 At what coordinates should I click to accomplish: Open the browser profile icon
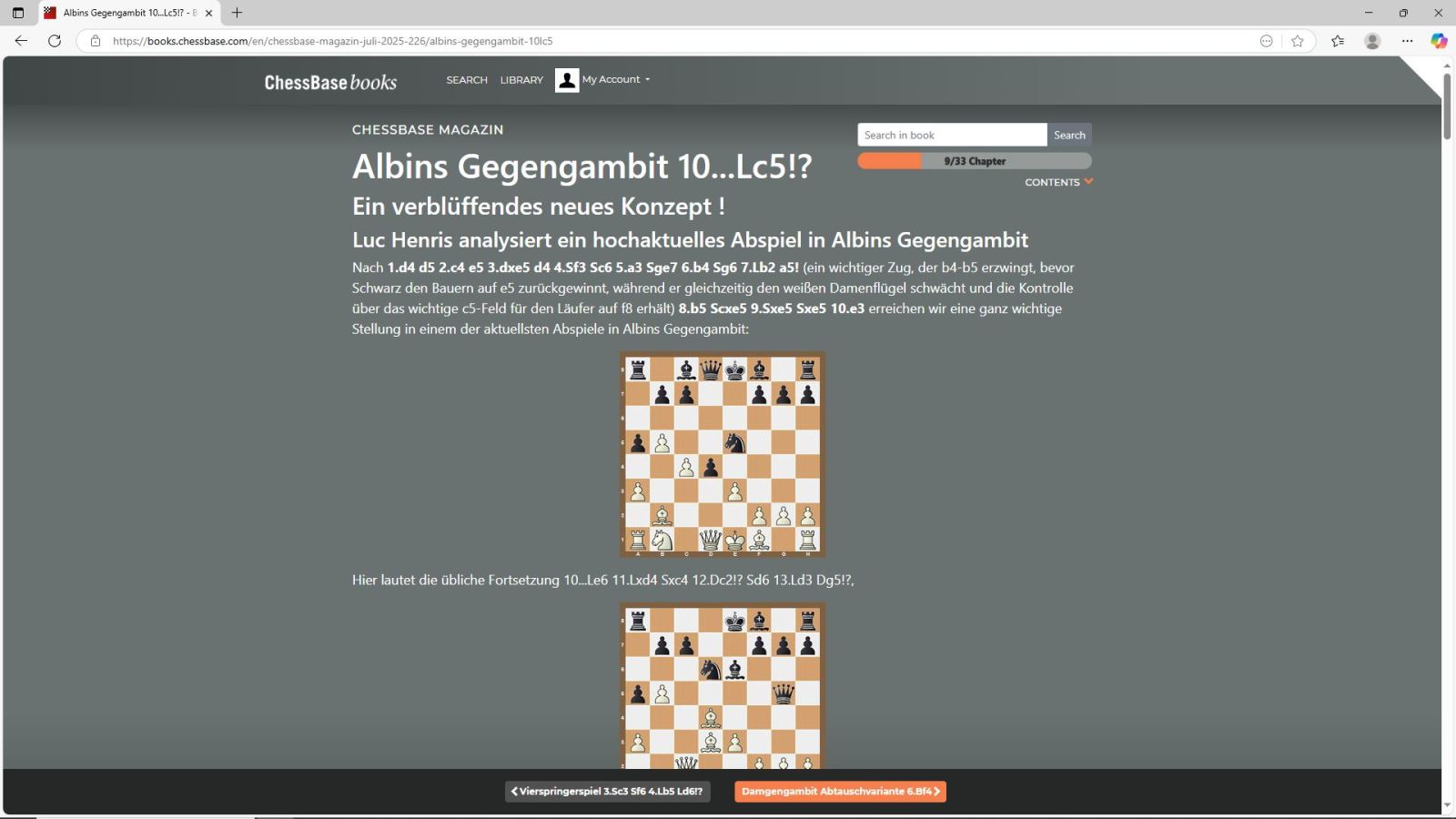(x=1372, y=41)
